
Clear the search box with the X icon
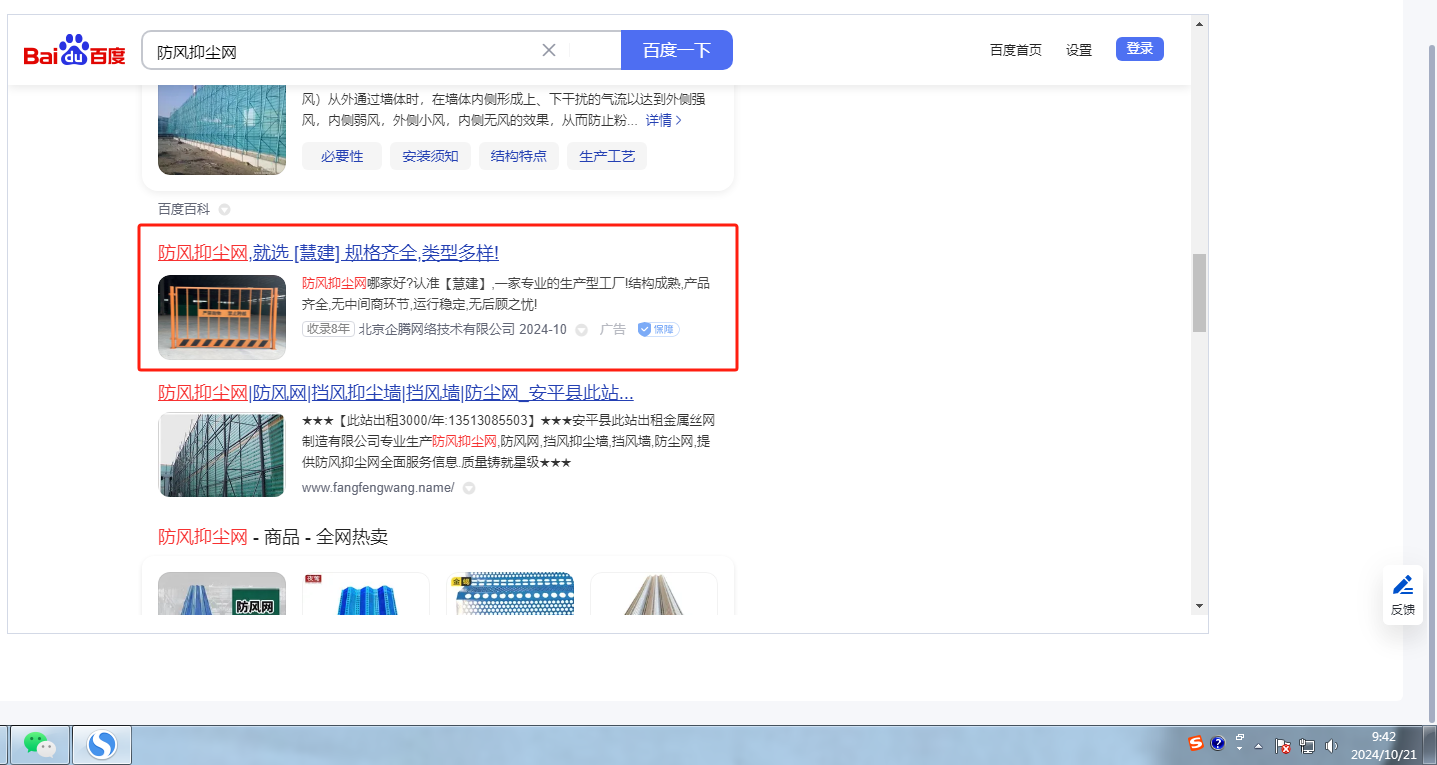point(549,50)
